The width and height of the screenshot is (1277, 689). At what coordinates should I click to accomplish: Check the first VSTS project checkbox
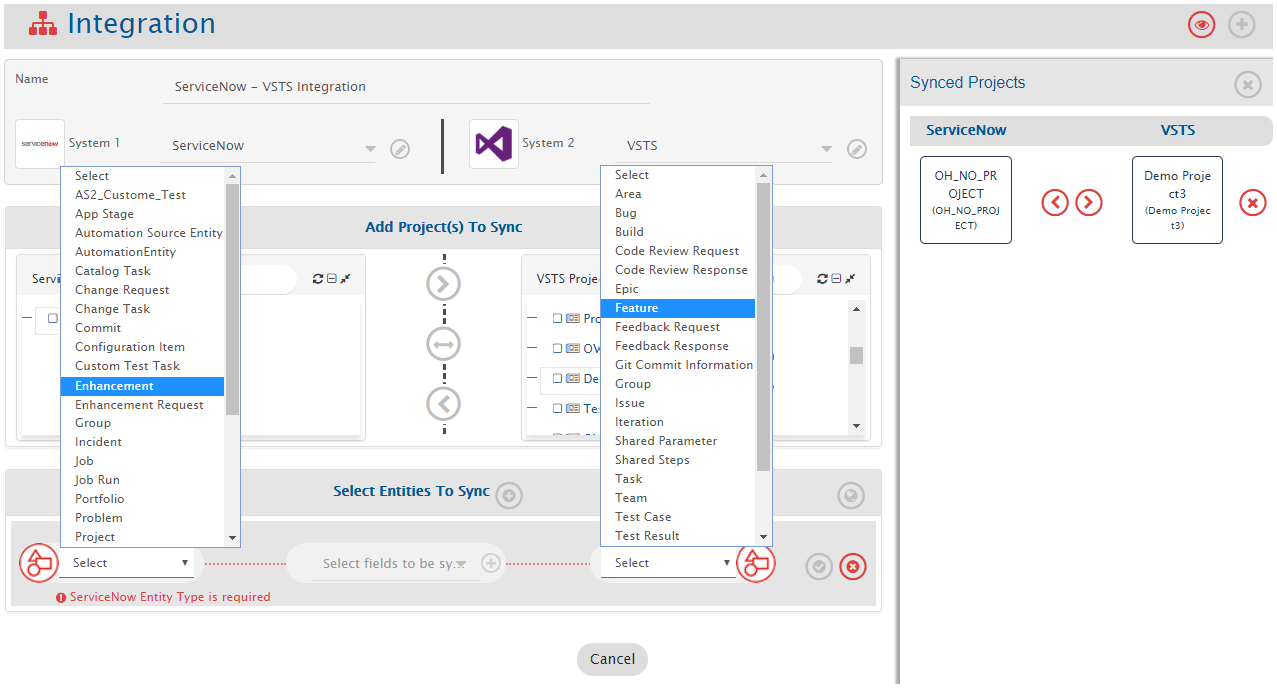558,319
